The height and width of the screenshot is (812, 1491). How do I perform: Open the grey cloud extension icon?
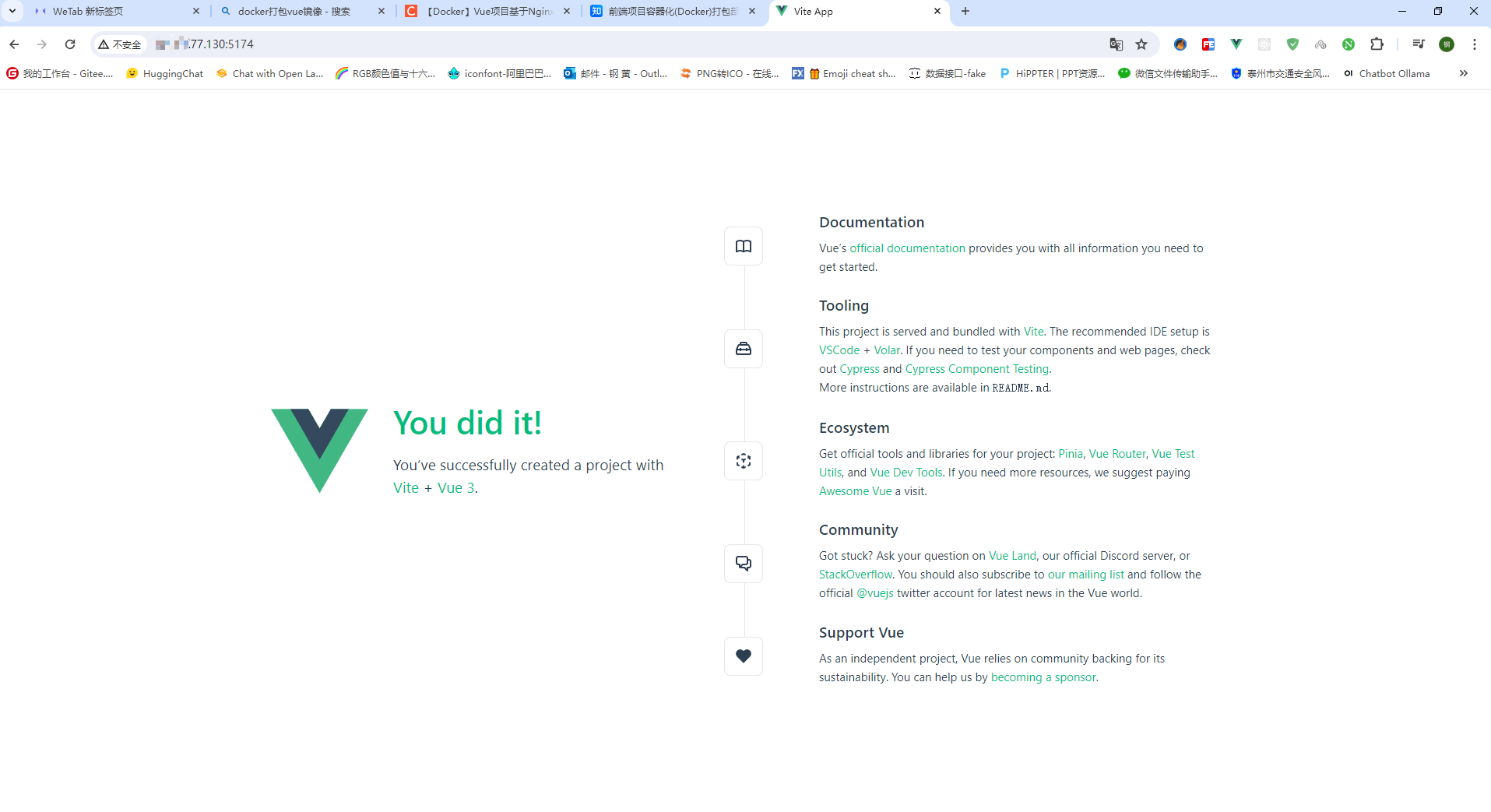(1320, 44)
